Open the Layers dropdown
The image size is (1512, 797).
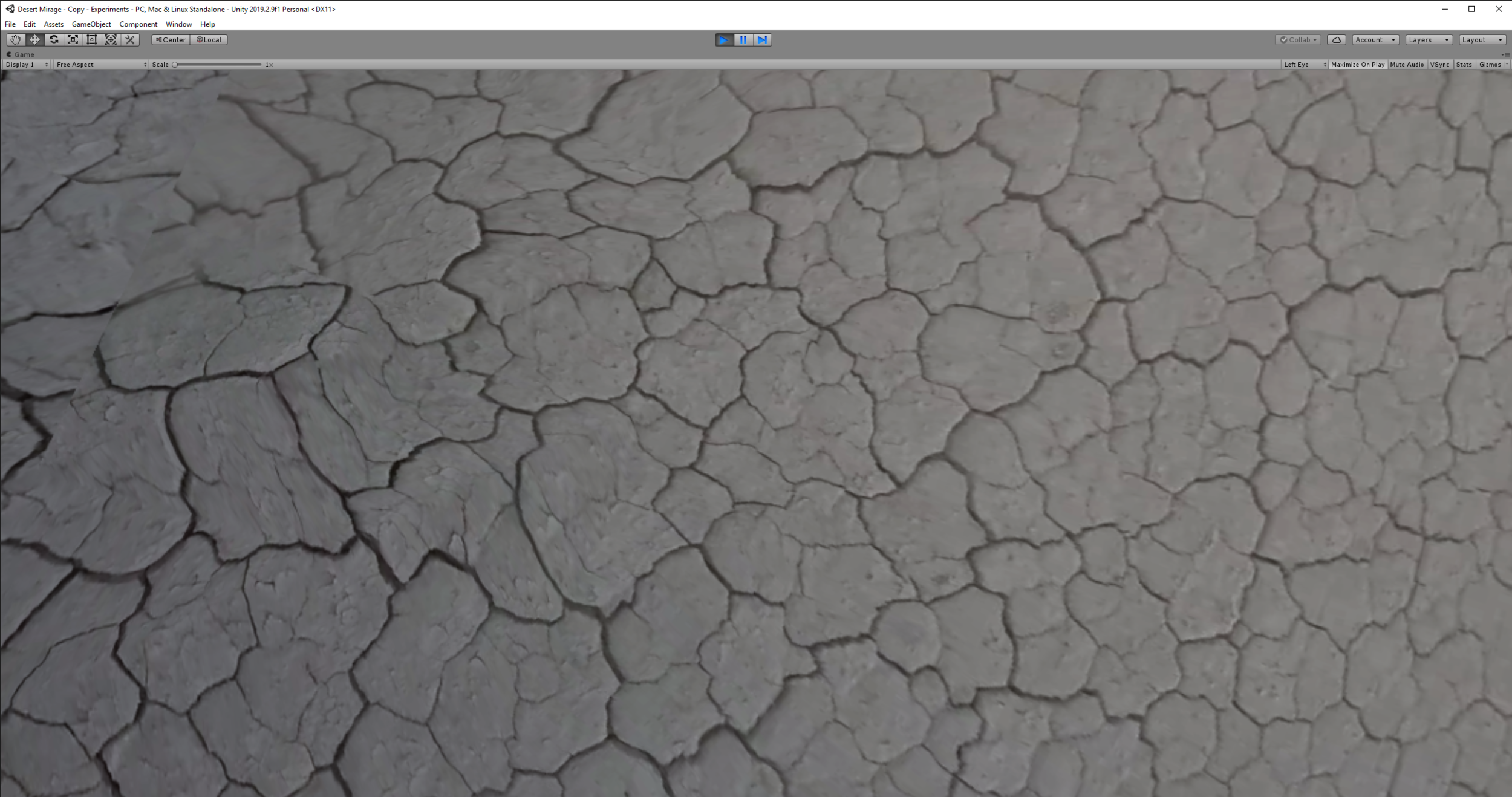1429,40
